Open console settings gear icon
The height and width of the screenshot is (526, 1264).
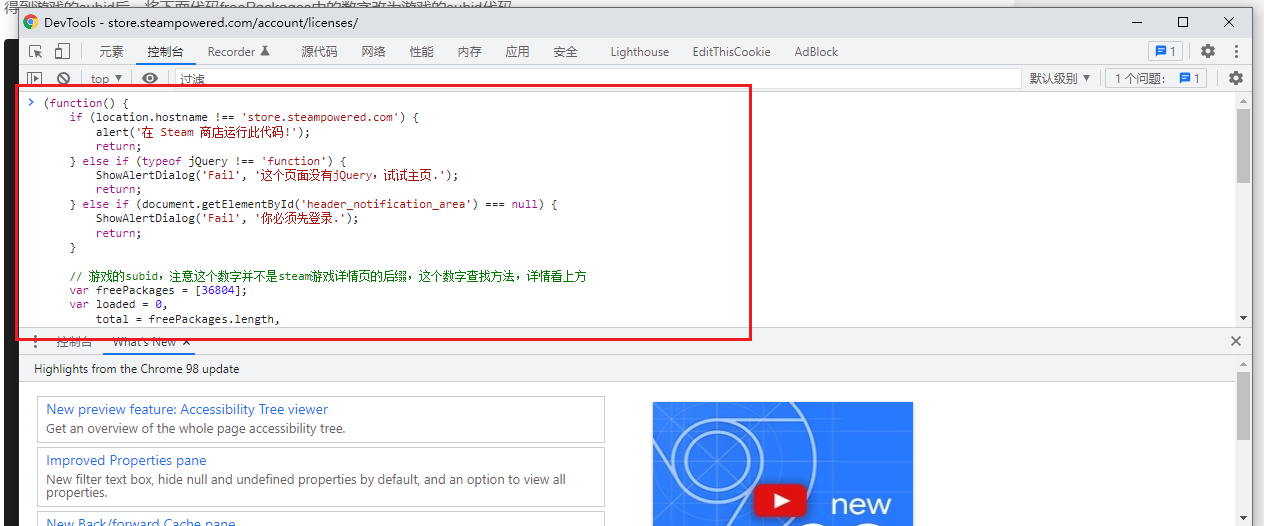[x=1236, y=78]
